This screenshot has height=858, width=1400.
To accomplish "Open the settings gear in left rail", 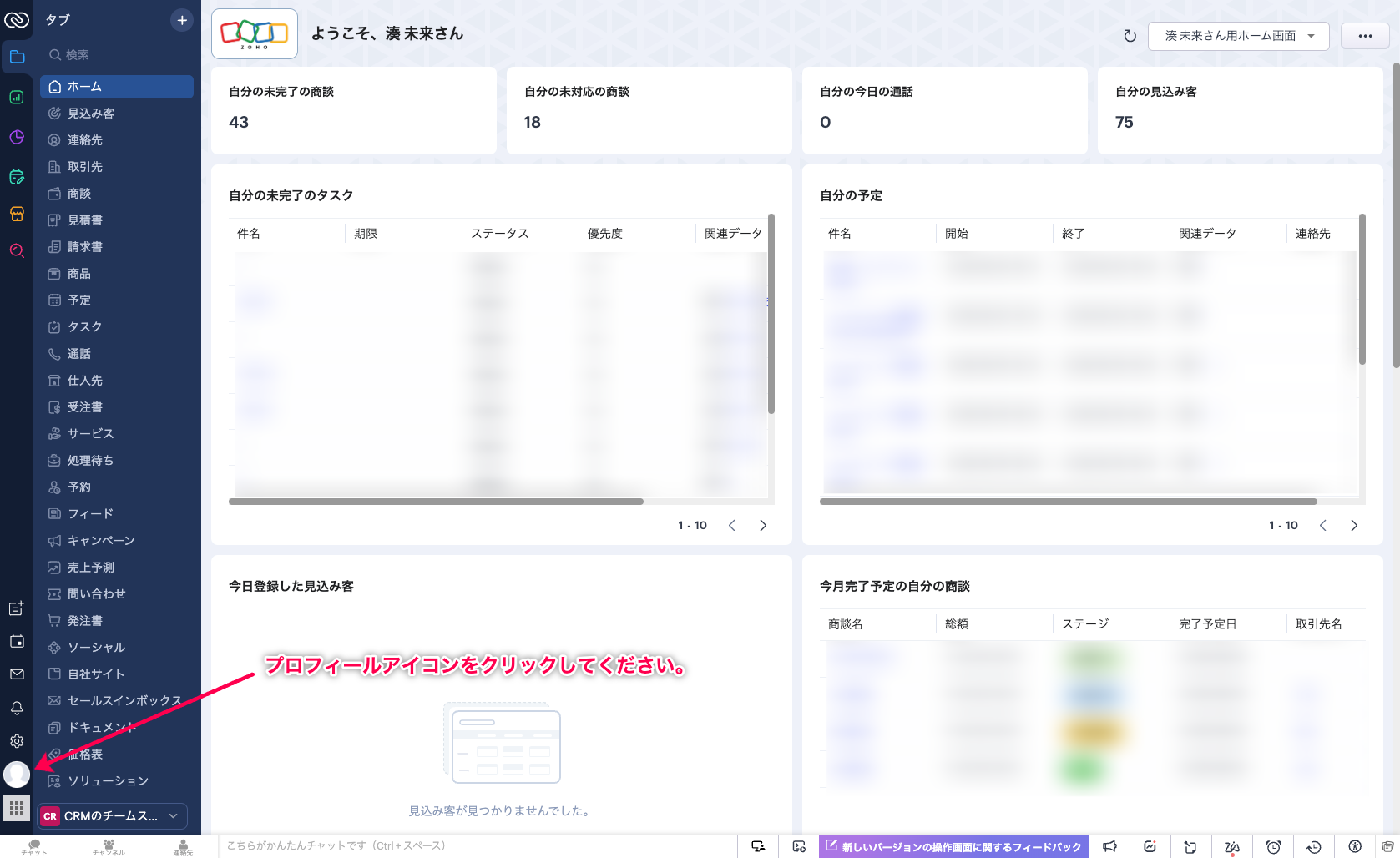I will click(17, 741).
